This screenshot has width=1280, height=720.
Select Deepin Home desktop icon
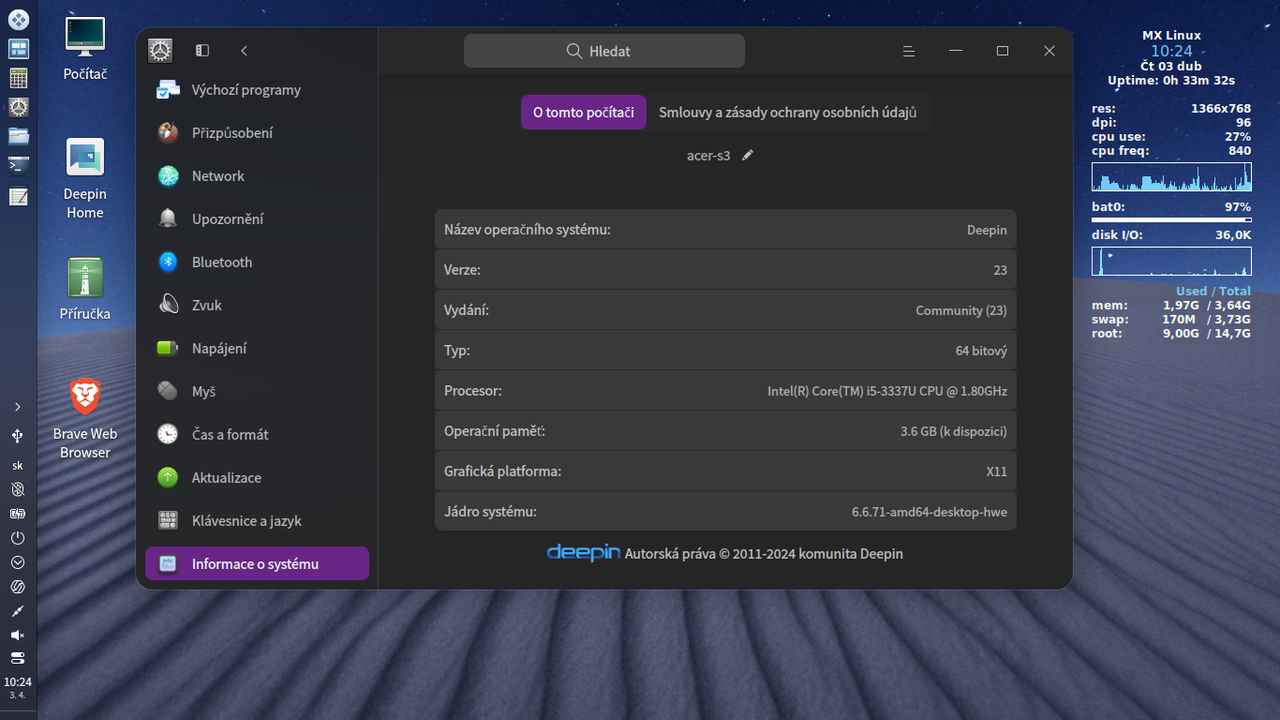(85, 179)
